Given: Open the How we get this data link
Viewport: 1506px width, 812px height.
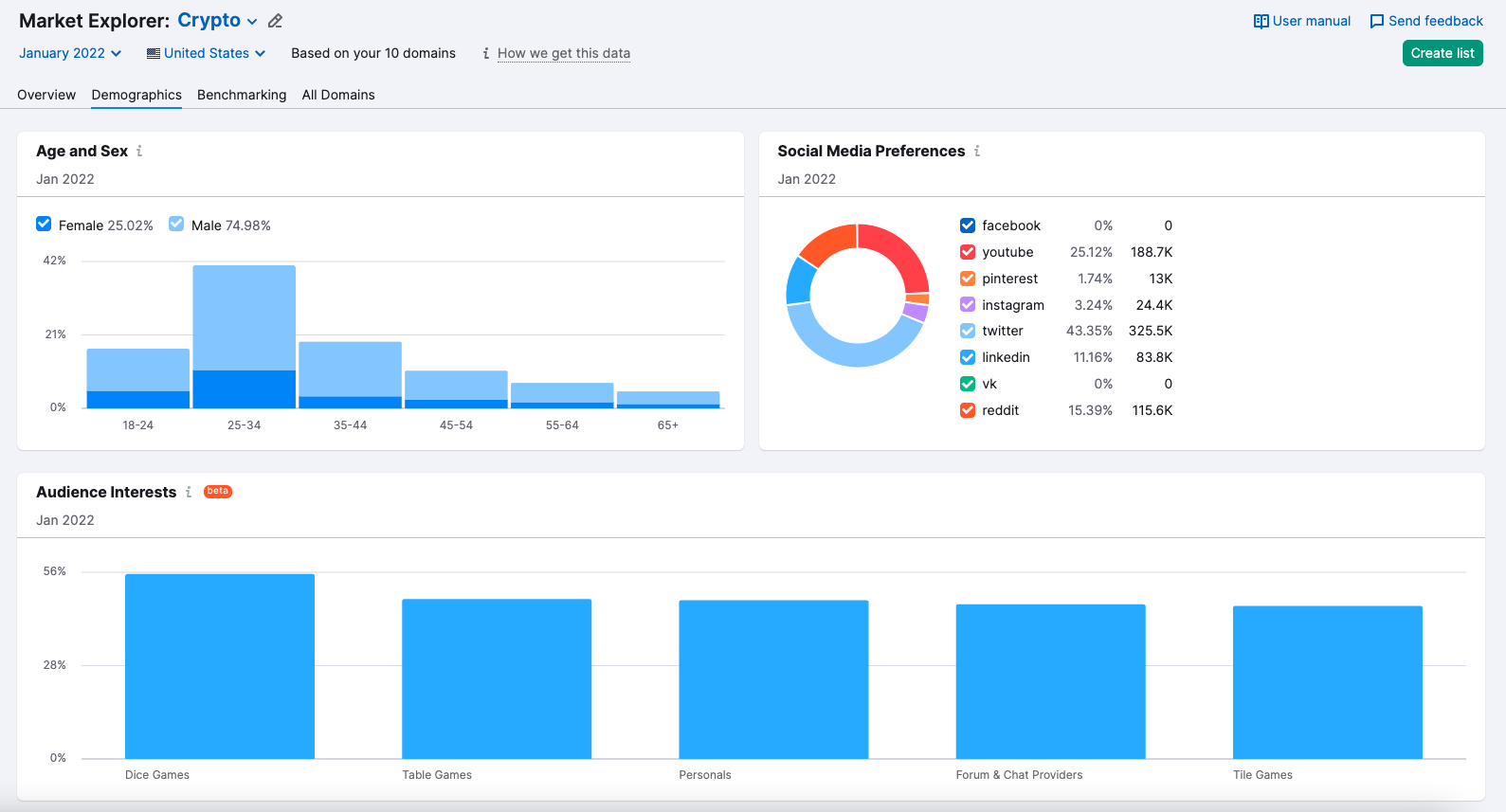Looking at the screenshot, I should [563, 53].
